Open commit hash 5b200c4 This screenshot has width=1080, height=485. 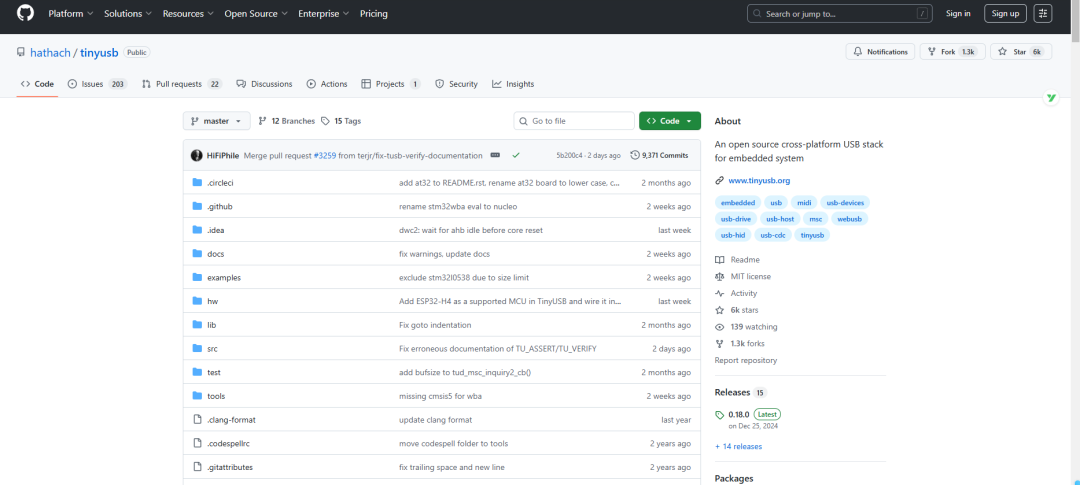(x=570, y=156)
